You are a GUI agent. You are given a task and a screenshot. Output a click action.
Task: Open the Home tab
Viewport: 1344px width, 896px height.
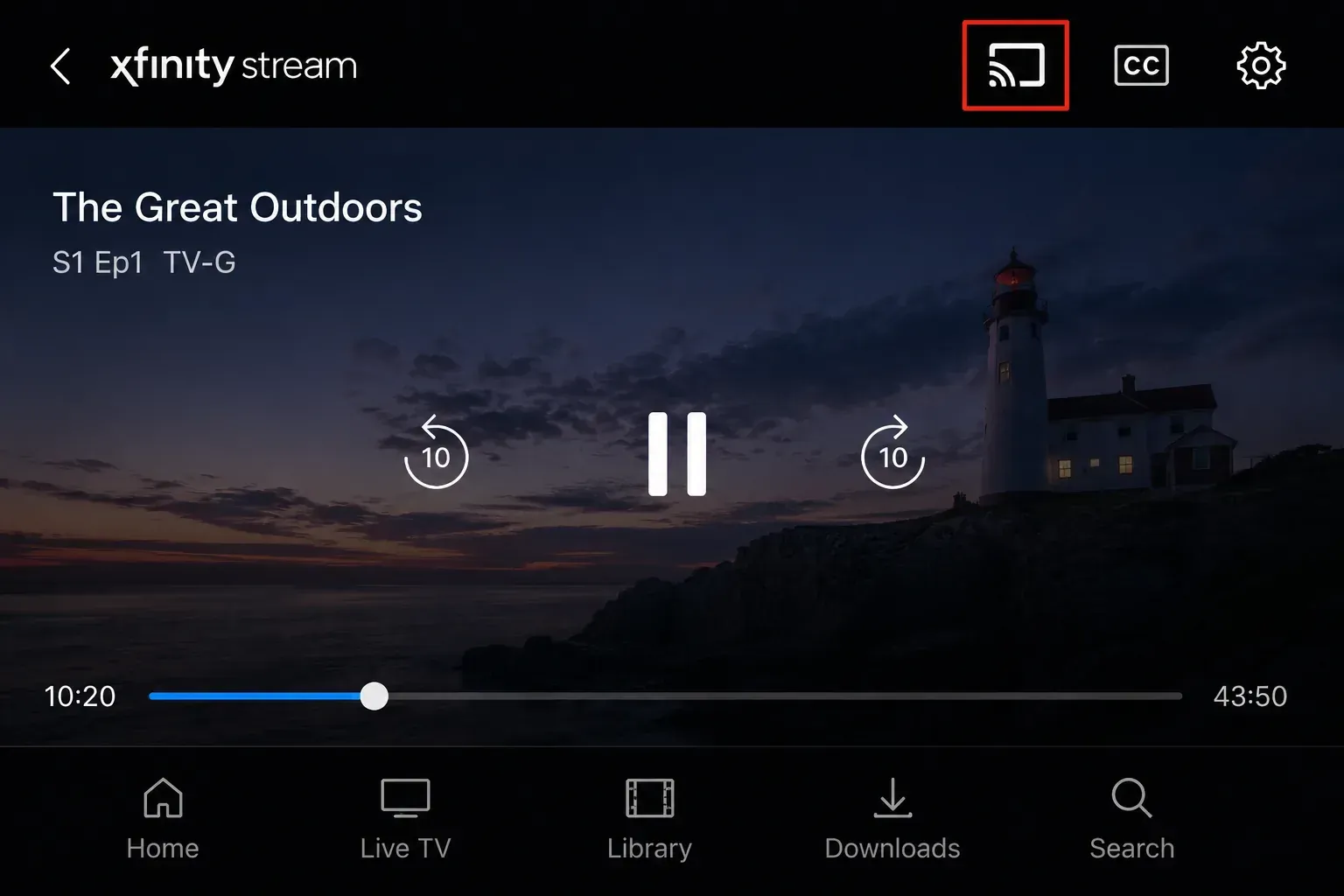(x=163, y=819)
